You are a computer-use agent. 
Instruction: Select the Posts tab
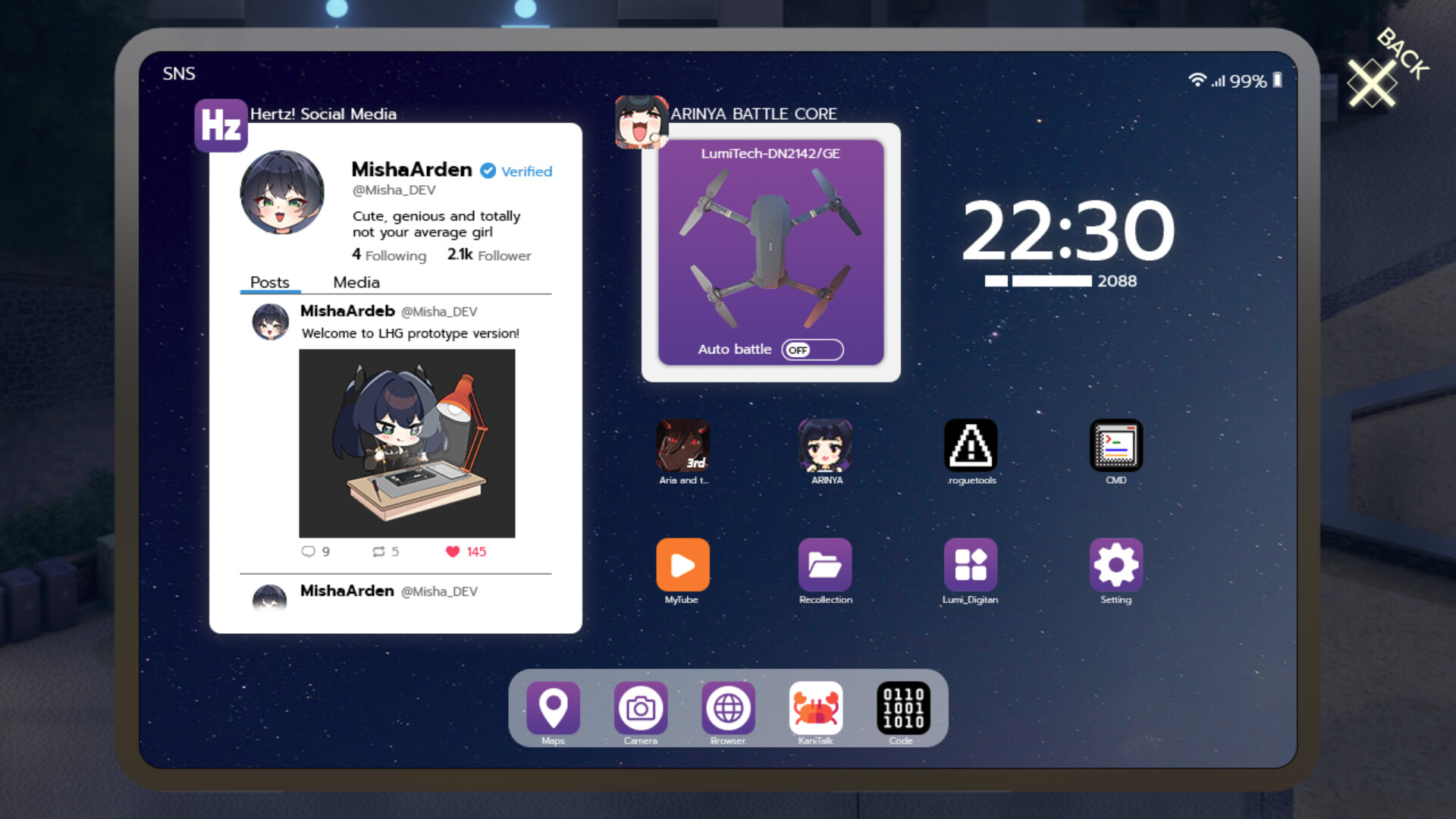coord(270,282)
